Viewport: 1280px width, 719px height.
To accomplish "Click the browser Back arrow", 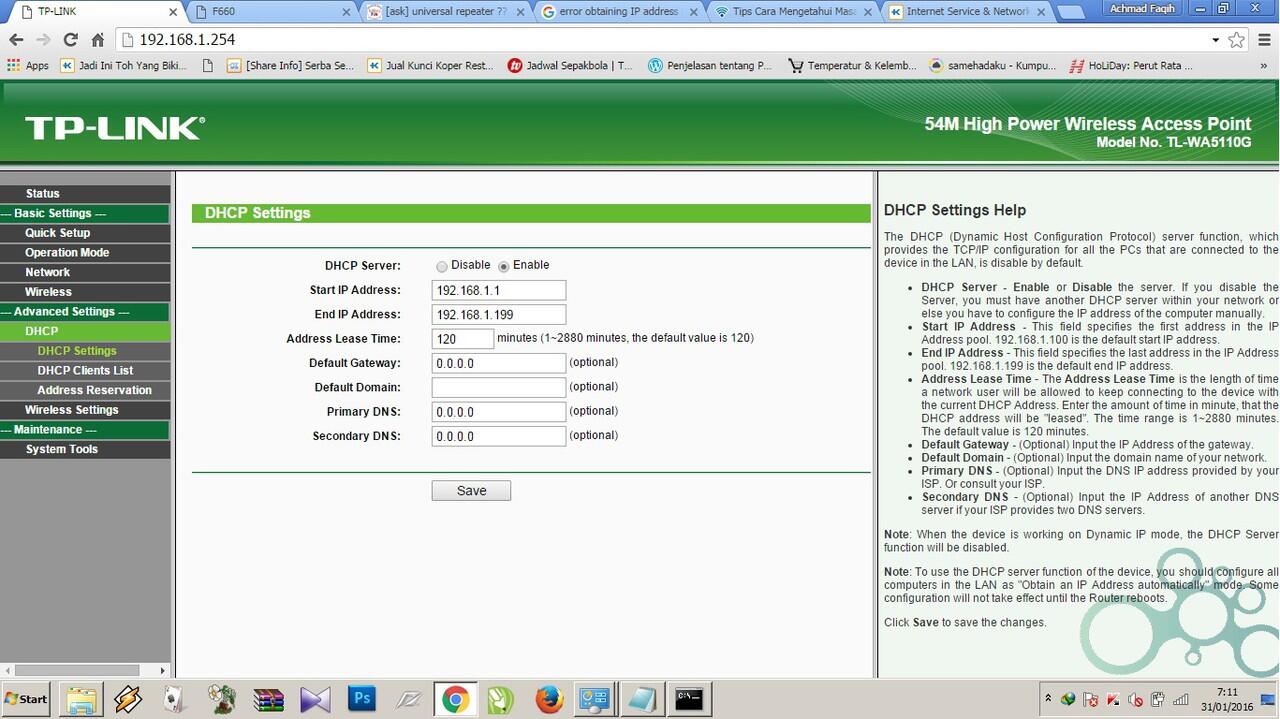I will [16, 40].
